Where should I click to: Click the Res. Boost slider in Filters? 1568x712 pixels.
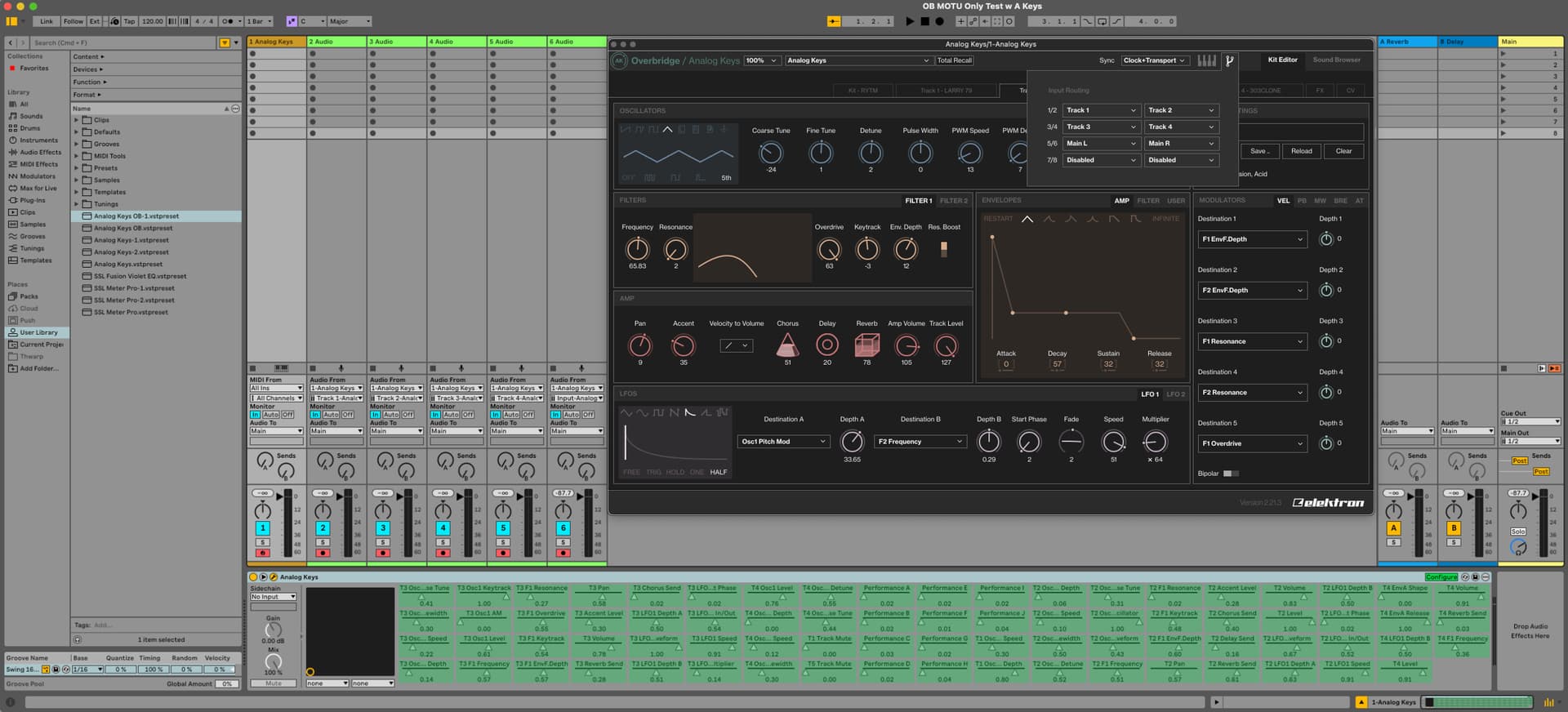pos(944,249)
